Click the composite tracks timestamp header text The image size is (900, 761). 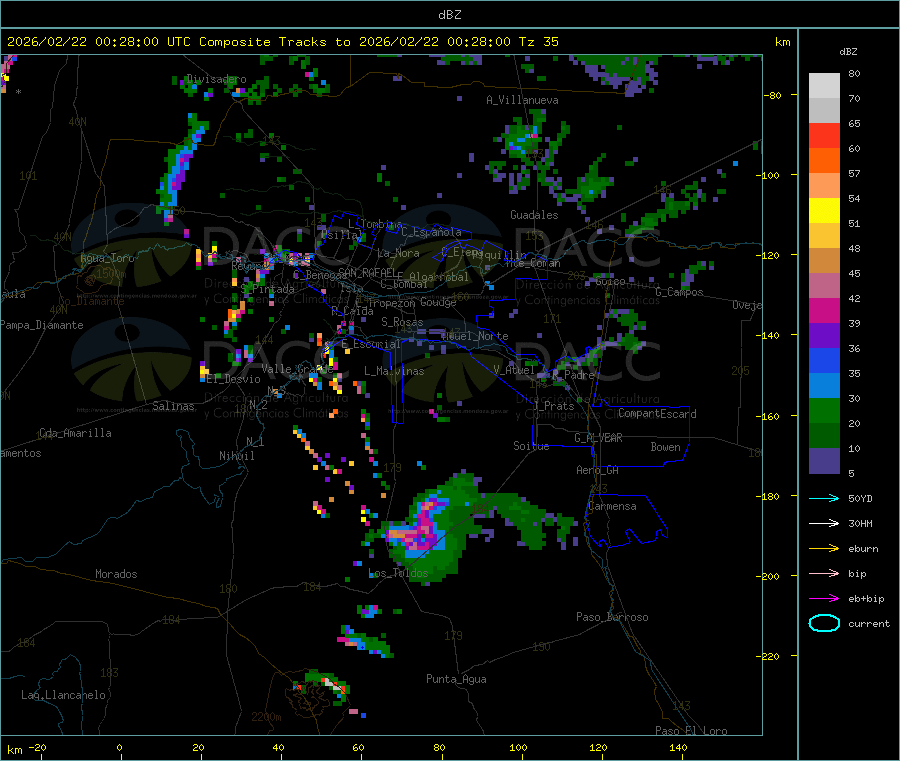tap(282, 42)
